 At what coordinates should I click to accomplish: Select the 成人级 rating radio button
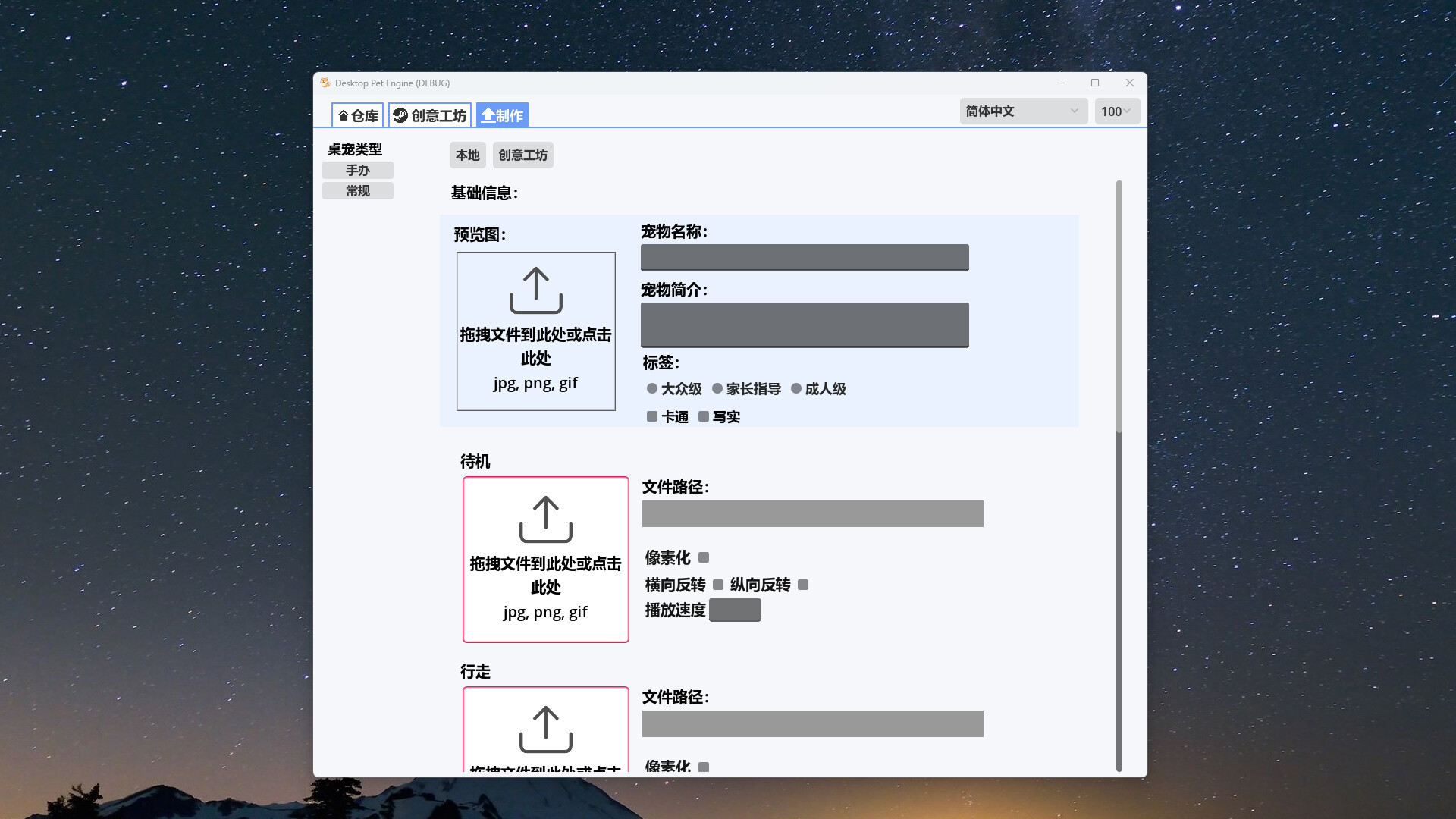[796, 388]
